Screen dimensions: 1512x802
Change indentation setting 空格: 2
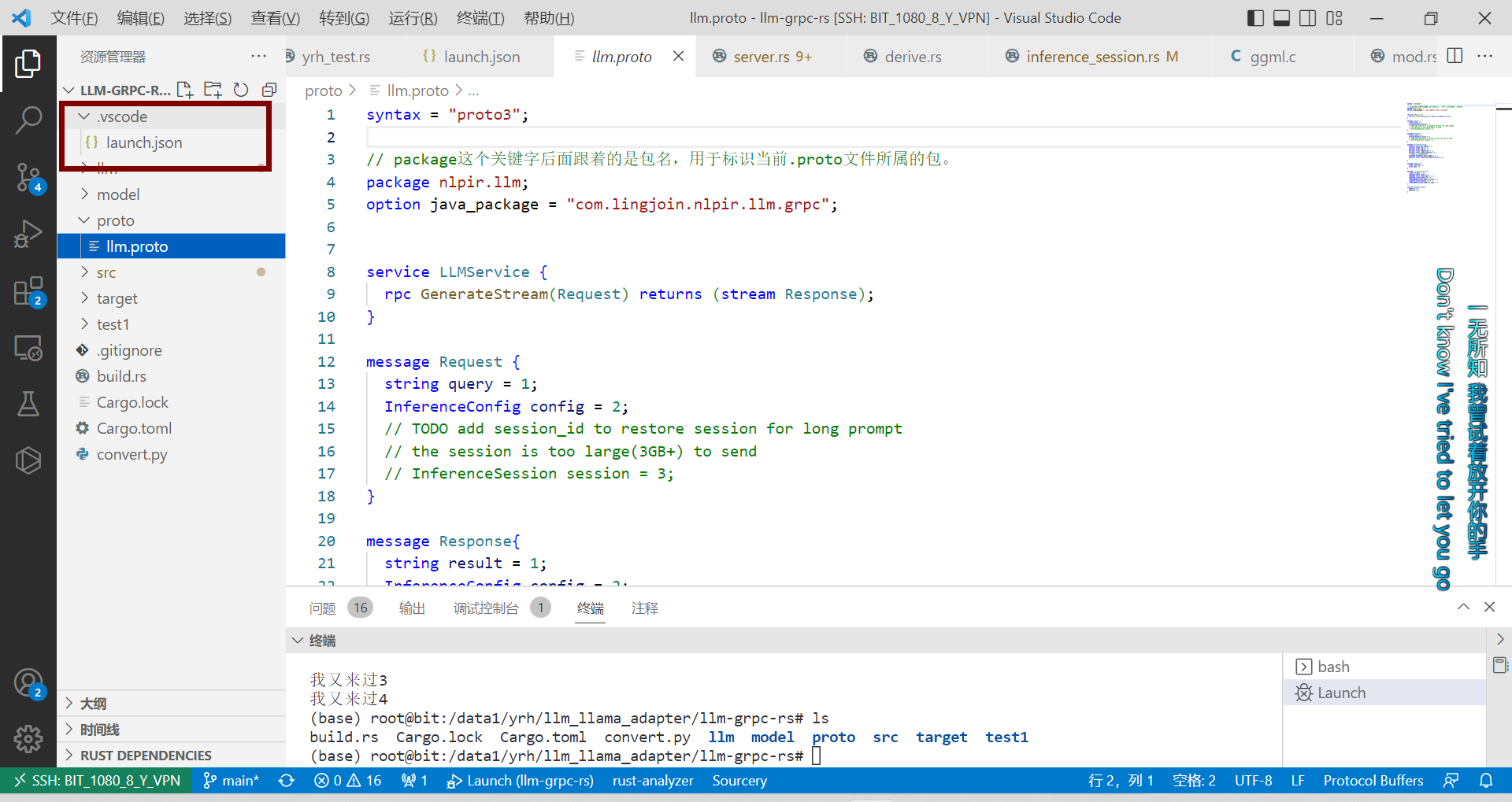pos(1194,780)
